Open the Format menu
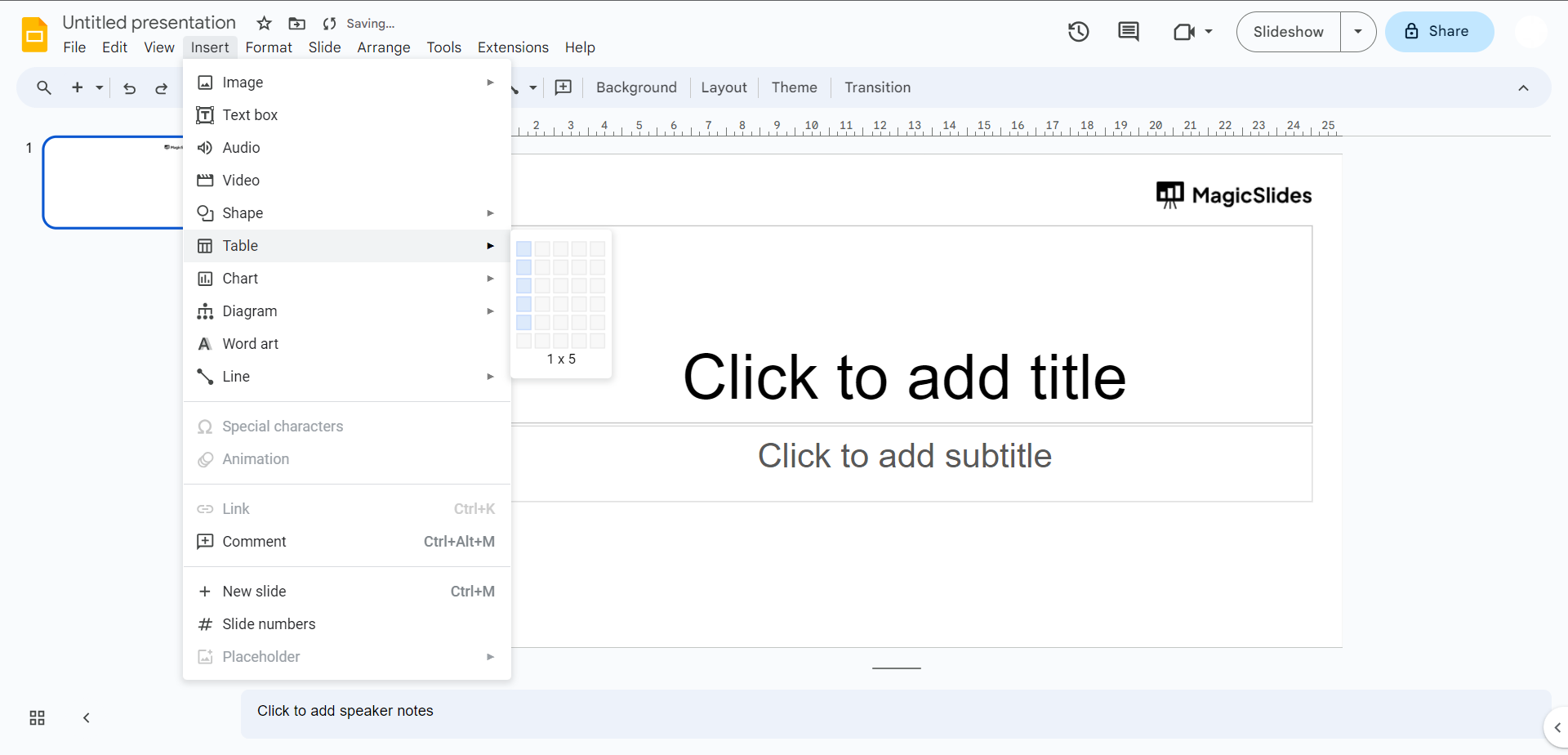Image resolution: width=1568 pixels, height=755 pixels. (269, 47)
